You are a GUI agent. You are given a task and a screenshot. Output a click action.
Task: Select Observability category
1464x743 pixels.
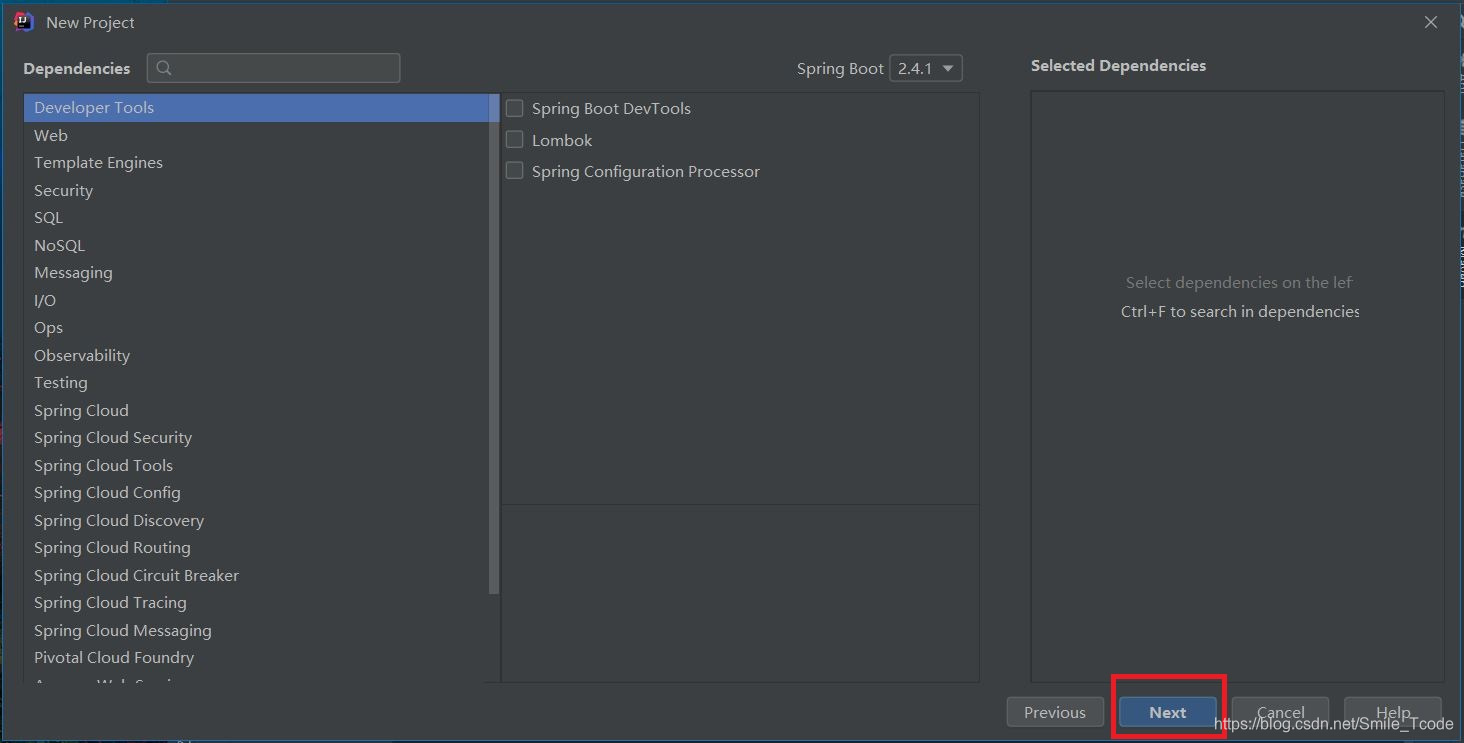(256, 355)
